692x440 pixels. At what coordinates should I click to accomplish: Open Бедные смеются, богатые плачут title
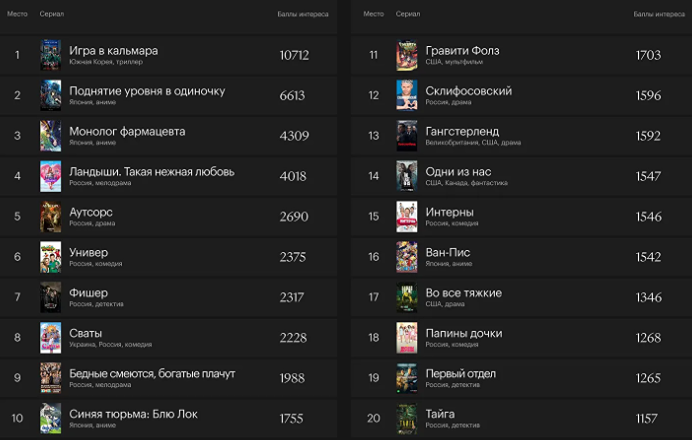pyautogui.click(x=154, y=374)
